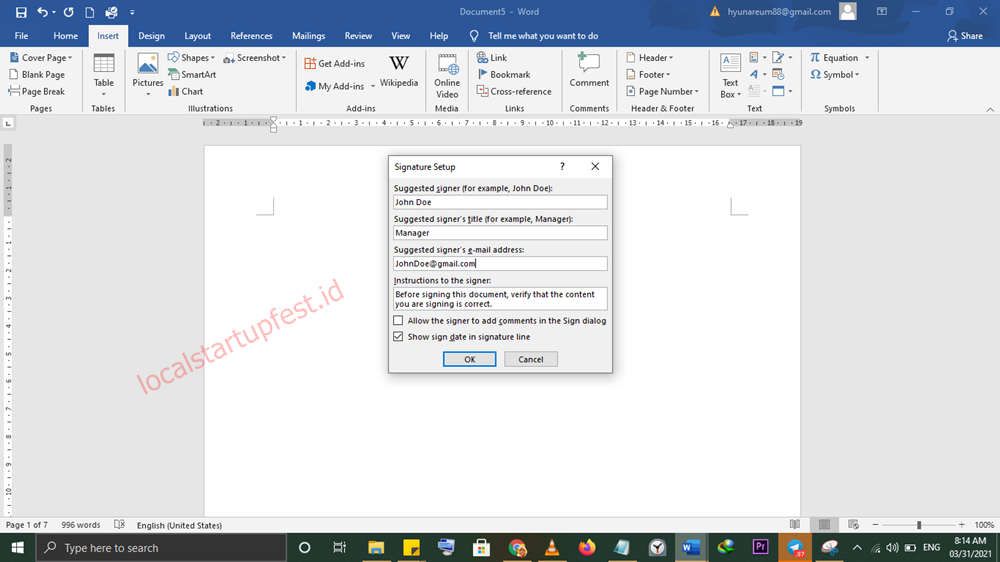
Task: Open the proofing errors icon in status bar
Action: click(x=119, y=524)
